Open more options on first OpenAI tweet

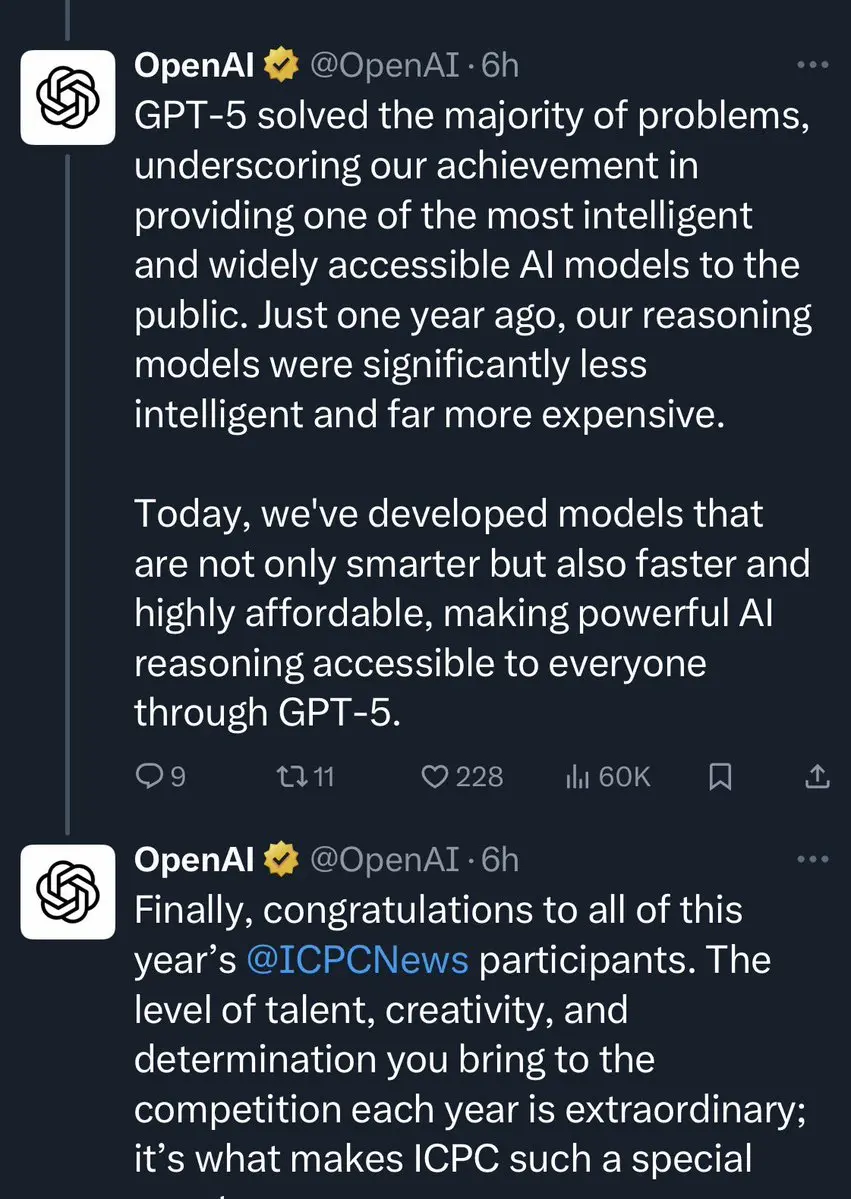(x=813, y=65)
